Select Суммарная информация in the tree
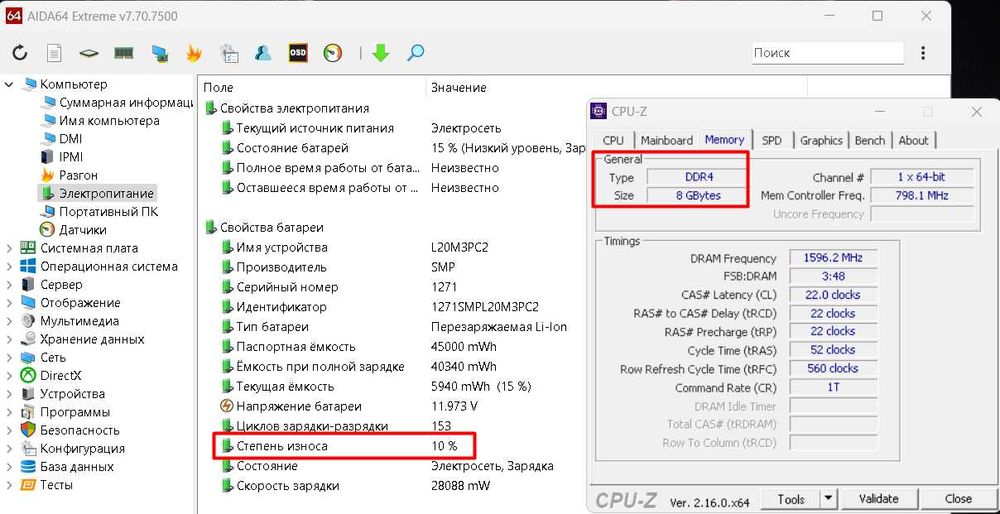This screenshot has height=514, width=1000. pyautogui.click(x=126, y=102)
